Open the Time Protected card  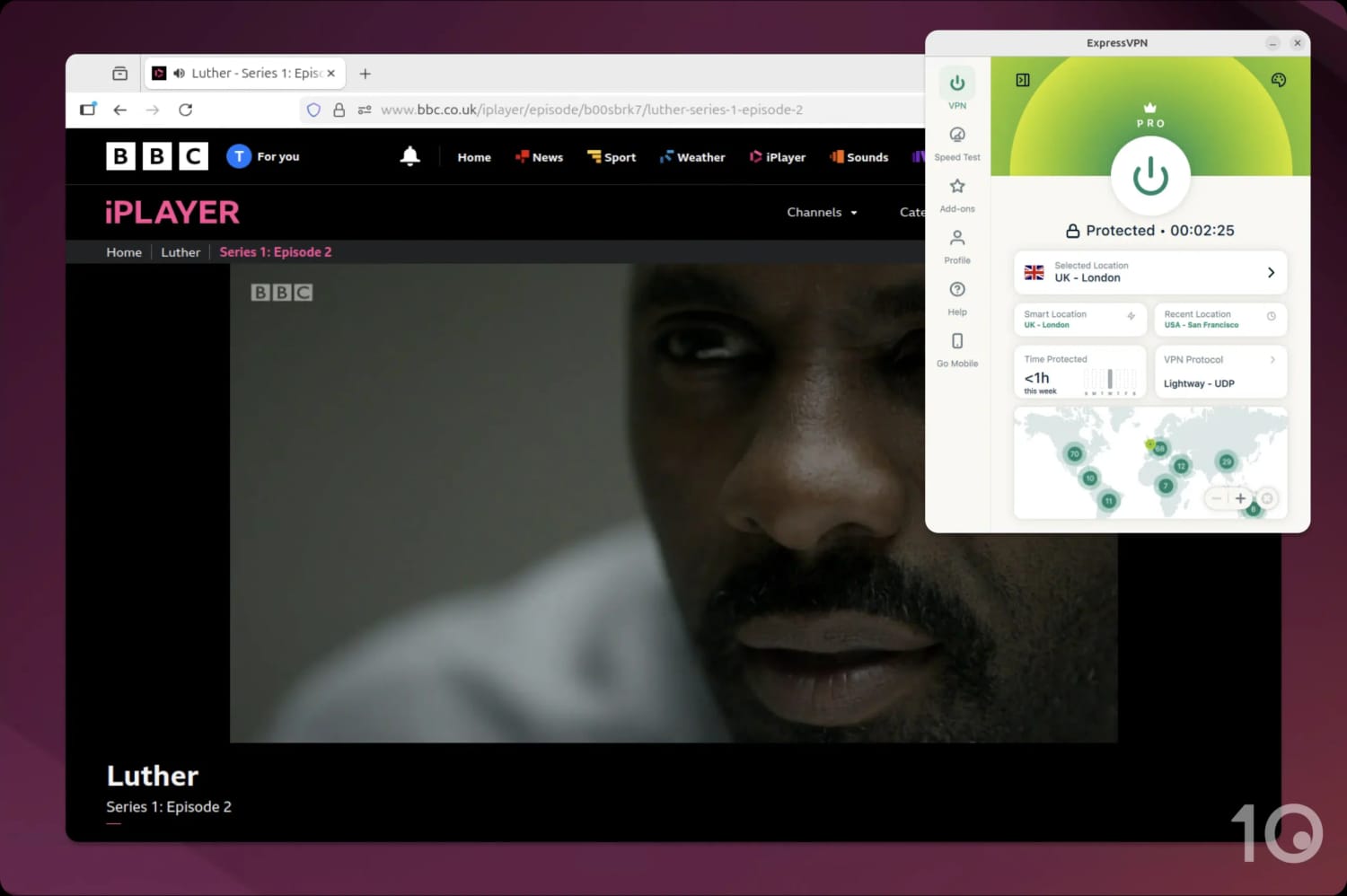coord(1080,371)
